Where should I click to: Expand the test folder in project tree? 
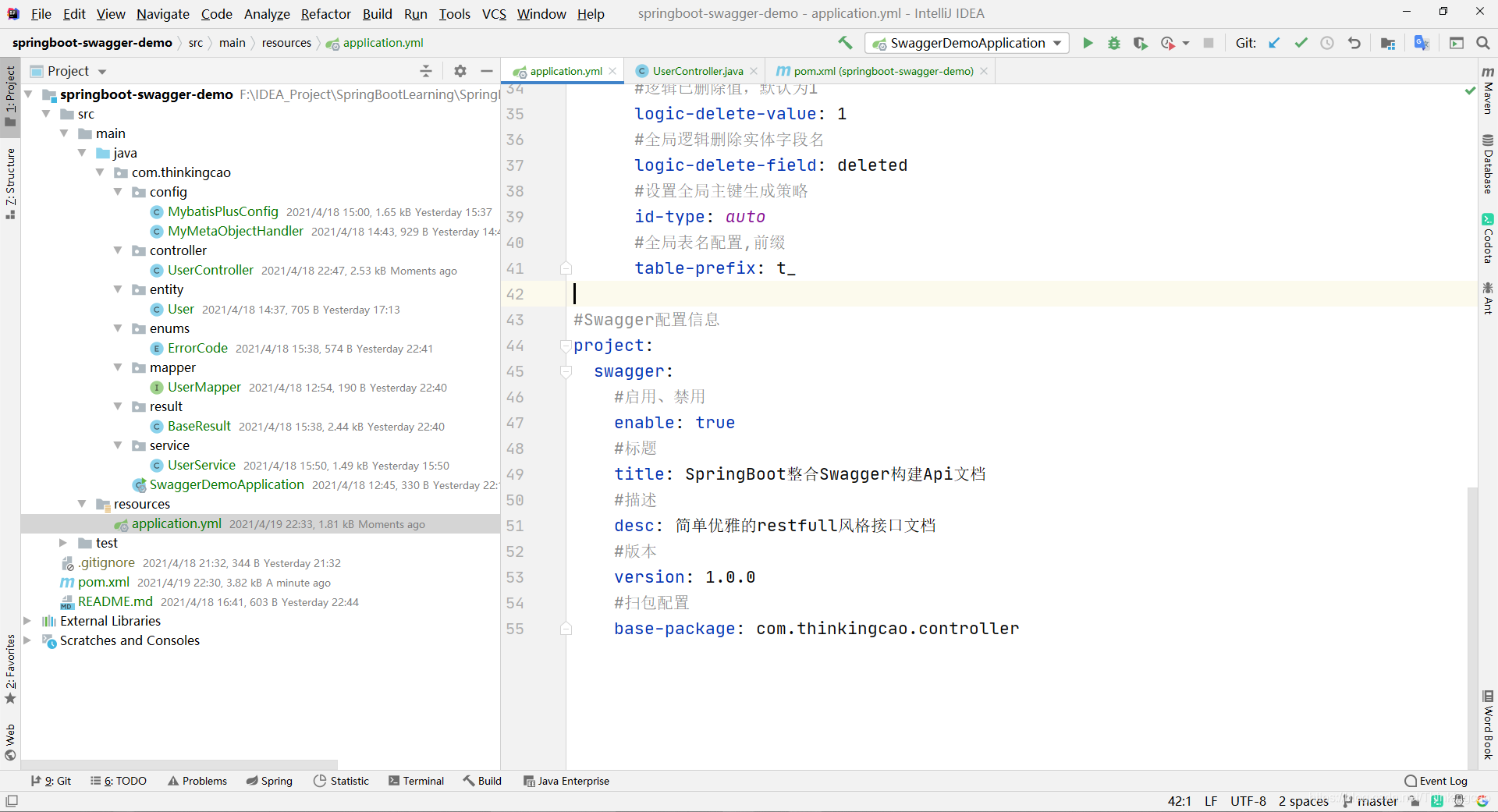coord(63,543)
